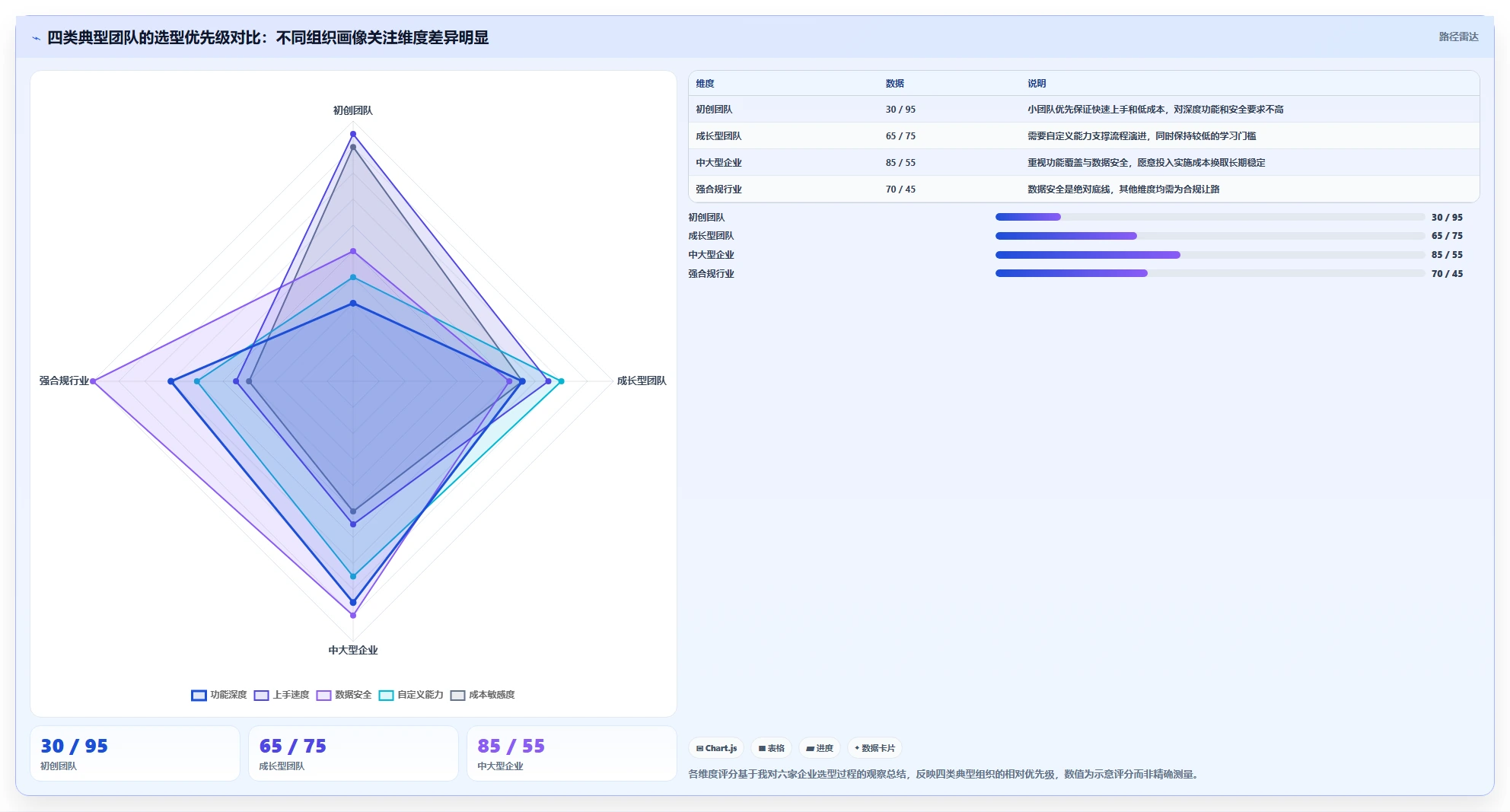This screenshot has height=812, width=1510.
Task: Click the outermost 自定义能力 point on 成长型团队 axis
Action: pyautogui.click(x=562, y=381)
